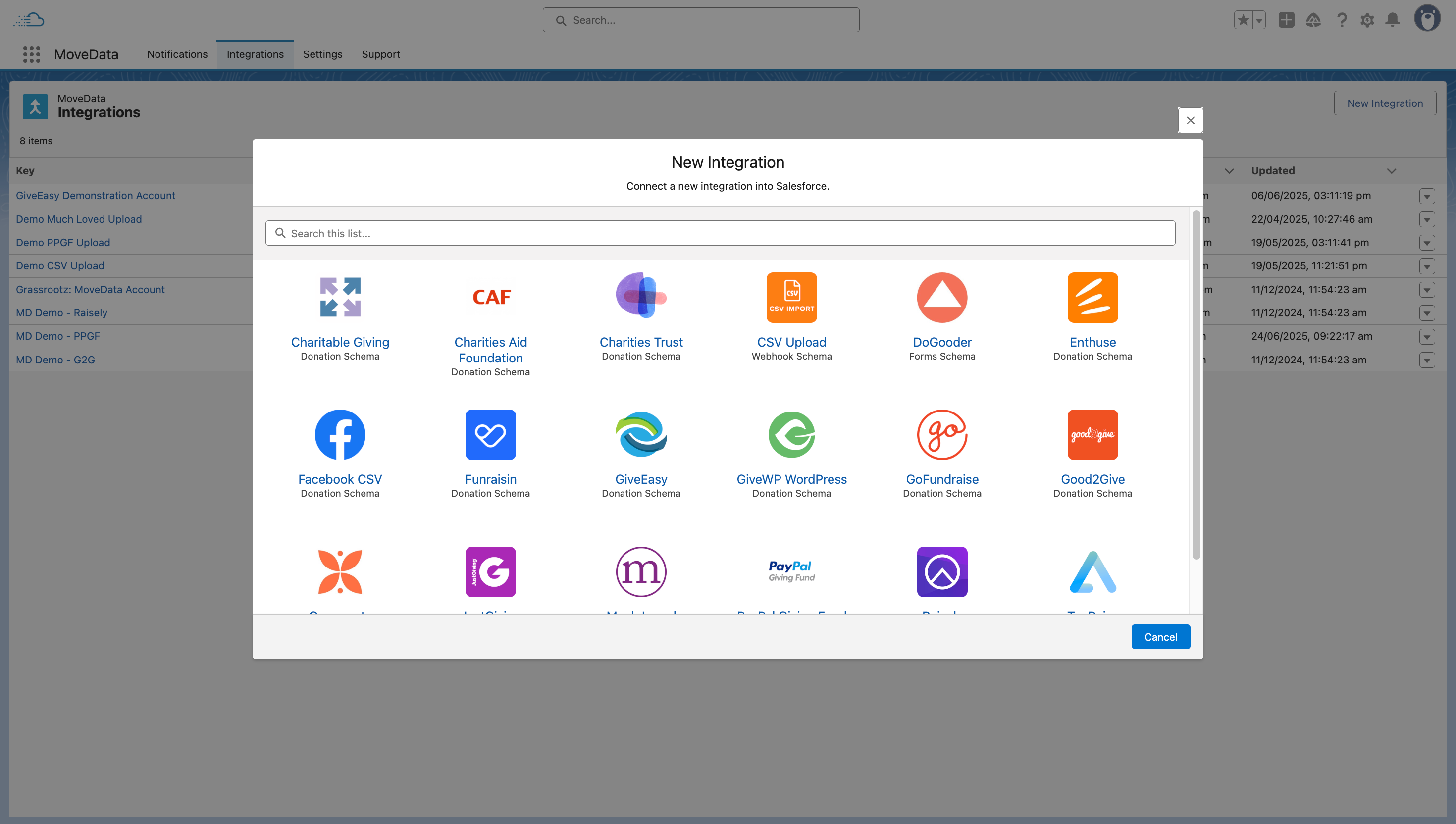Image resolution: width=1456 pixels, height=824 pixels.
Task: Select the Funraisin heart icon
Action: tap(490, 434)
